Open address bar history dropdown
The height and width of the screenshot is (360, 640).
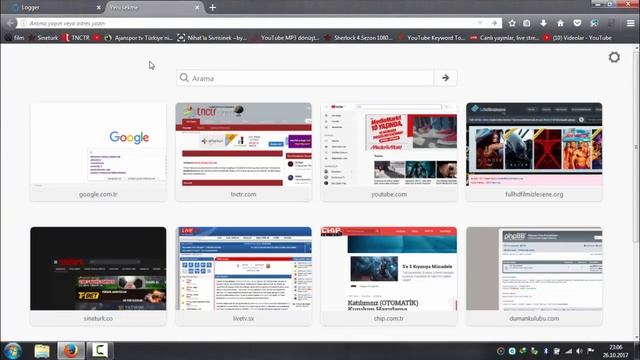(480, 23)
